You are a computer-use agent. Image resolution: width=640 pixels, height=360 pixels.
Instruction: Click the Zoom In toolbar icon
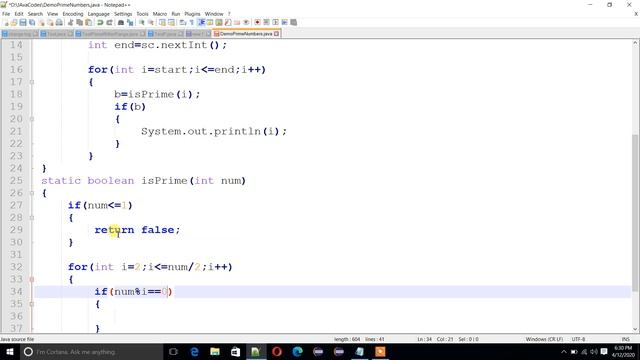[x=142, y=22]
